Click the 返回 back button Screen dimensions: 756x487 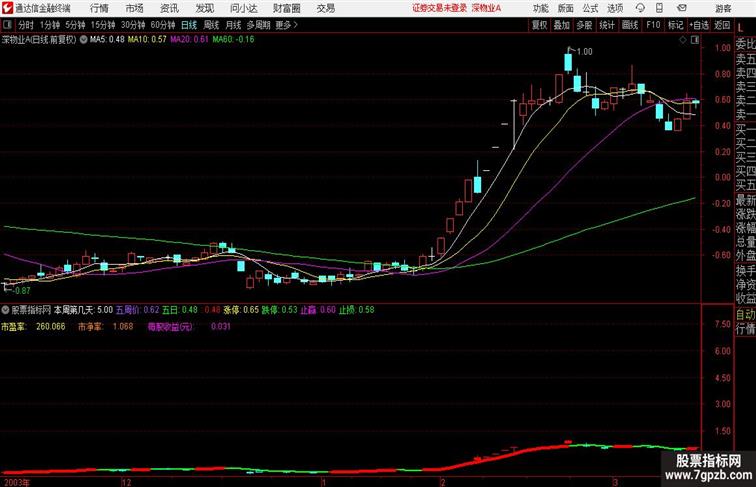pyautogui.click(x=722, y=25)
